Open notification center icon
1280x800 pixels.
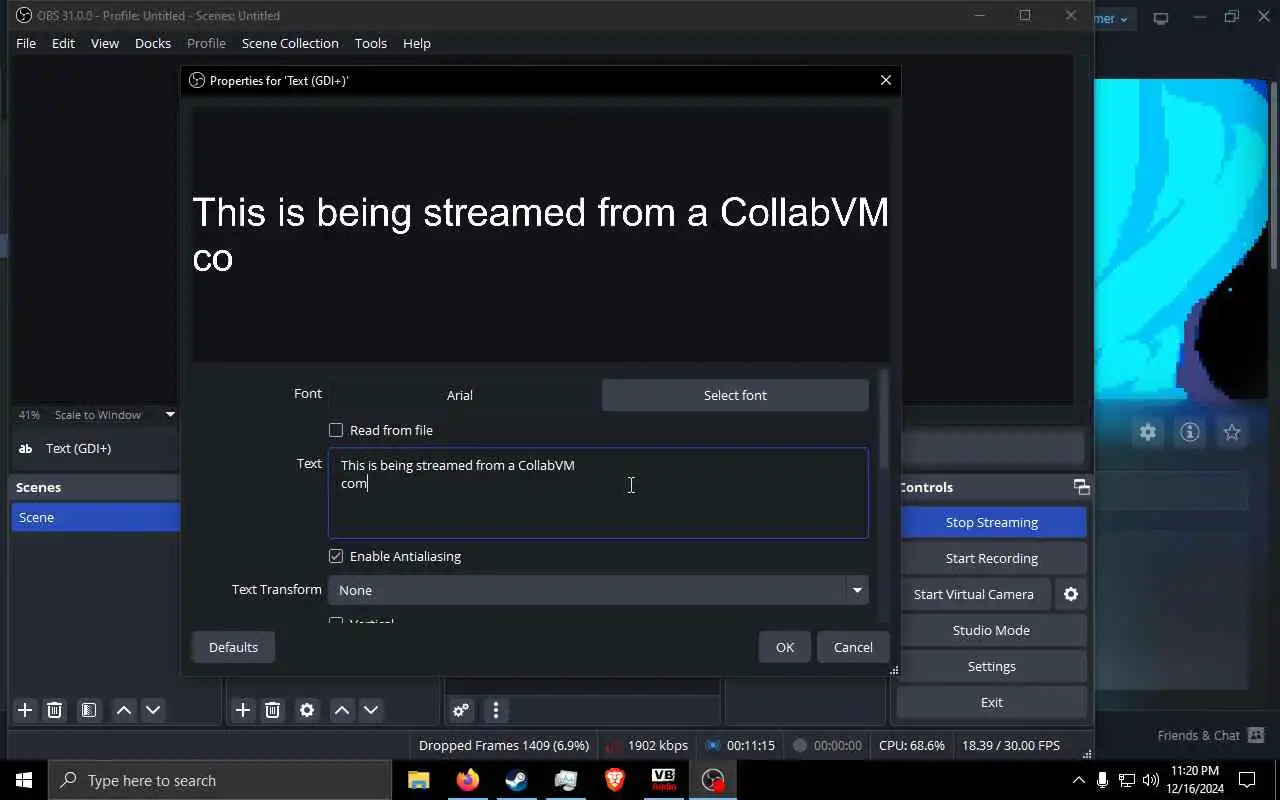[x=1247, y=780]
